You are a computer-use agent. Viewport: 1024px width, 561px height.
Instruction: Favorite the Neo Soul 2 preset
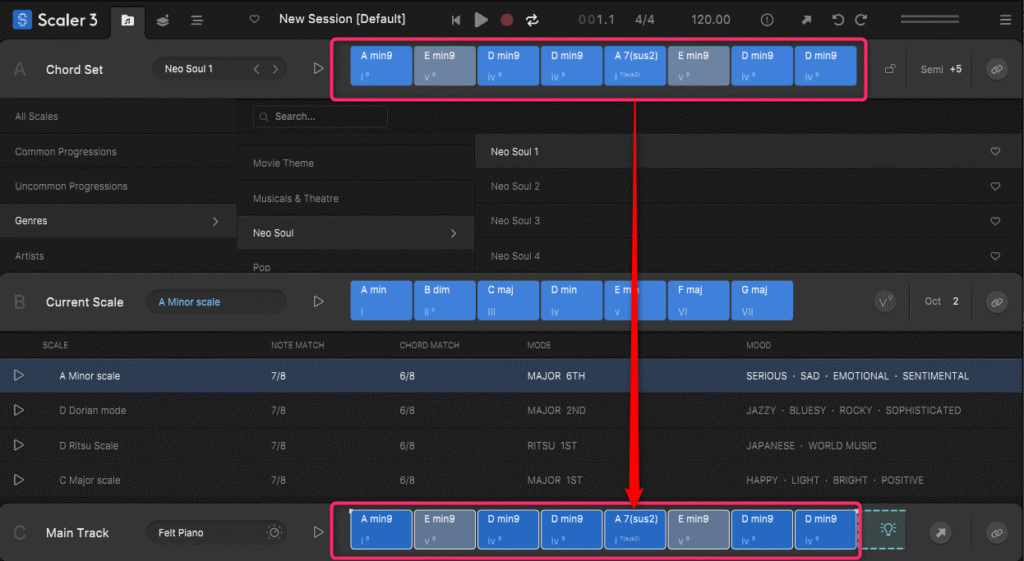coord(995,187)
